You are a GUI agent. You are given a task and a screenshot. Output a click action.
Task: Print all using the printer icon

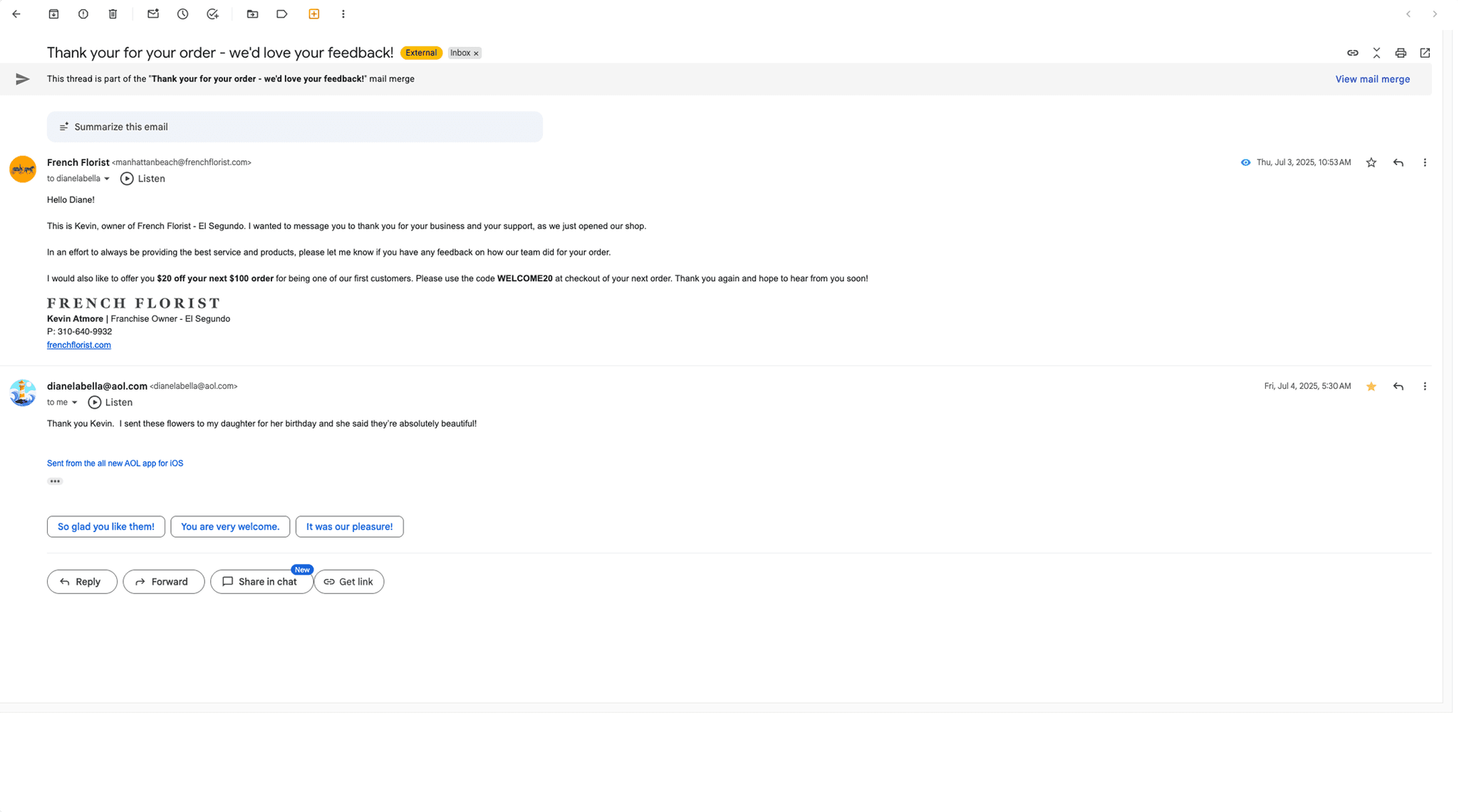(x=1401, y=53)
